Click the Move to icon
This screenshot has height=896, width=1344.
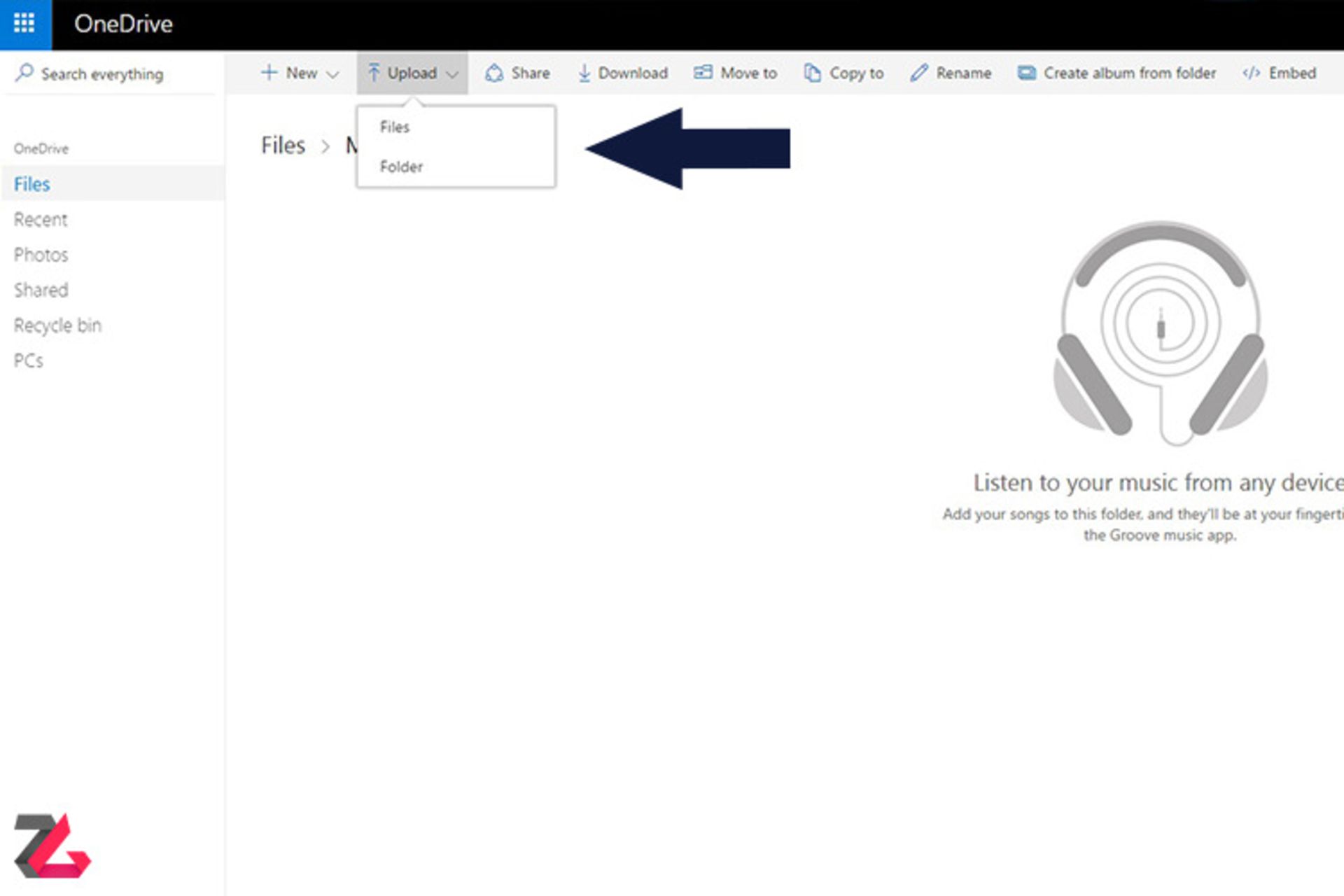(x=703, y=72)
